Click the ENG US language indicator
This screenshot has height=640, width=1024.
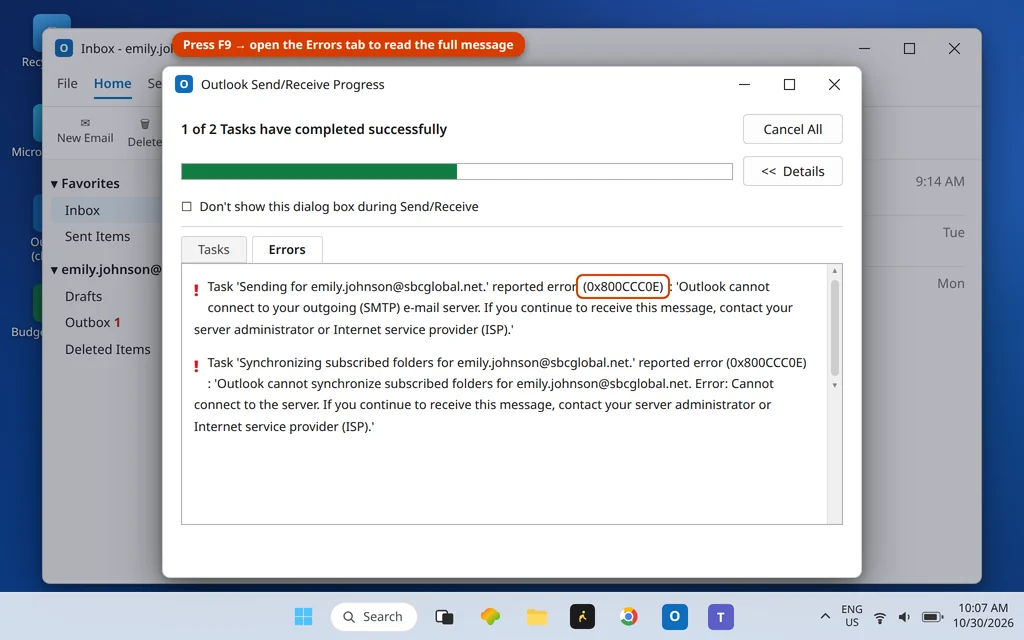pyautogui.click(x=852, y=616)
